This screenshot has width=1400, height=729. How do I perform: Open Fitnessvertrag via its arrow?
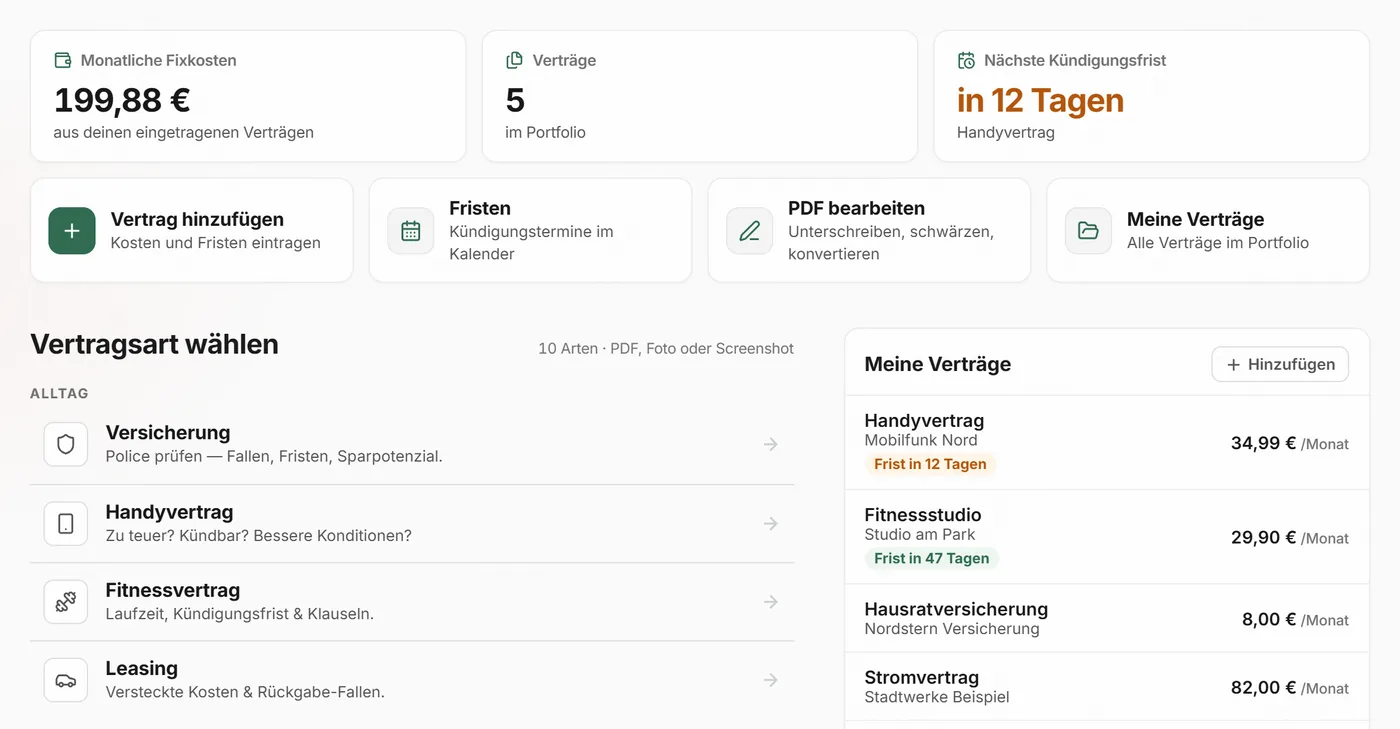tap(771, 602)
